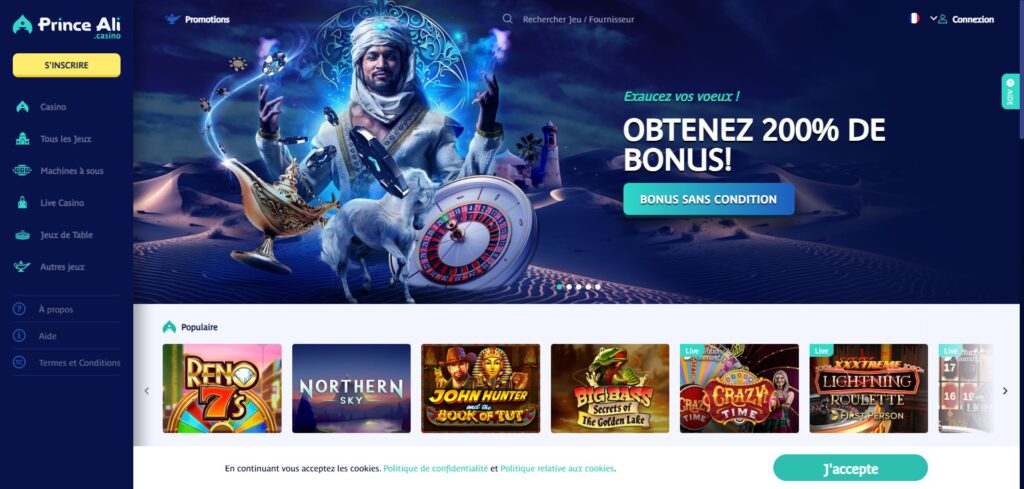Viewport: 1024px width, 489px height.
Task: Open Casino section via its sidebar icon
Action: (x=23, y=107)
